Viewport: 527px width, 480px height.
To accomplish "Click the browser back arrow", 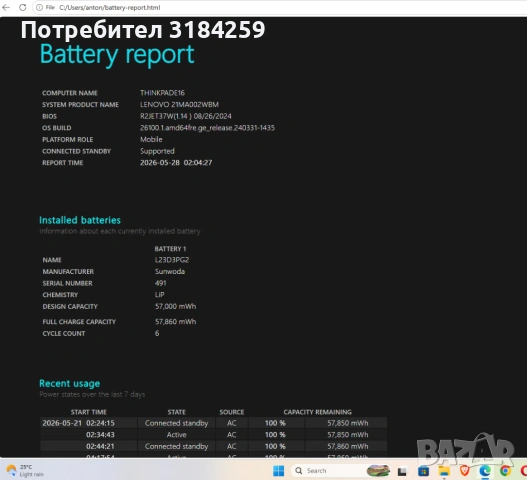I will click(6, 7).
